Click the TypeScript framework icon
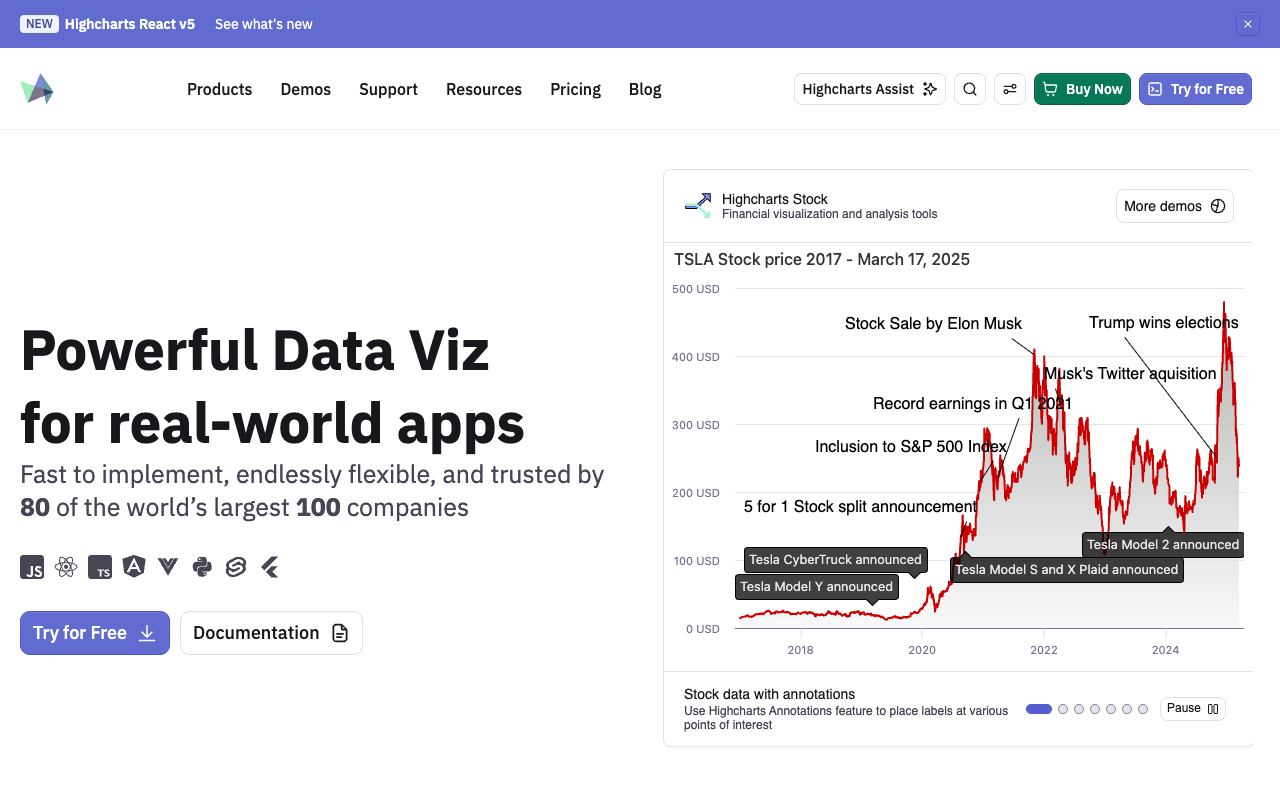1280x800 pixels. pos(100,567)
